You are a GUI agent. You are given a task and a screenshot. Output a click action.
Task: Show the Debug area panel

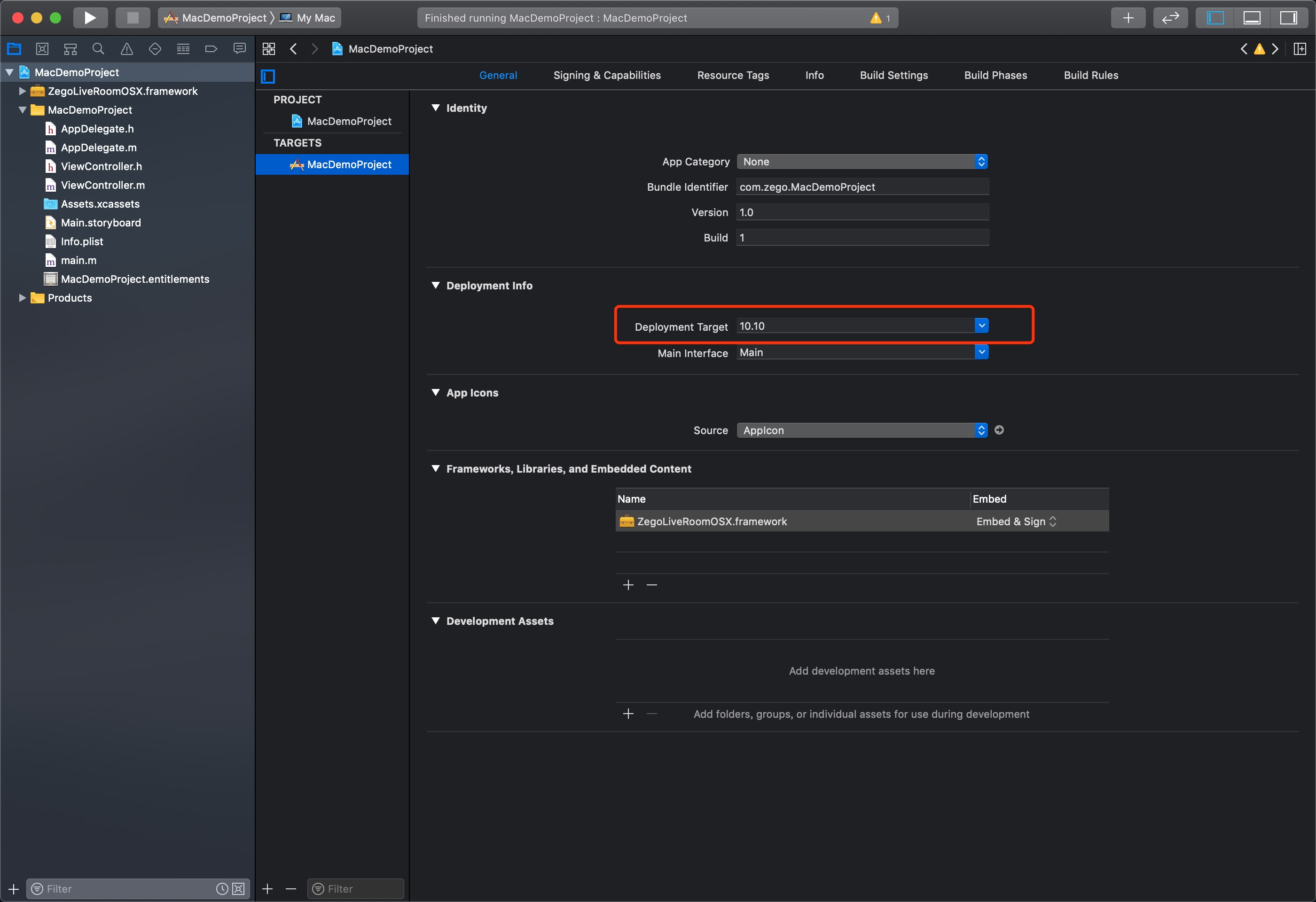click(x=1252, y=17)
